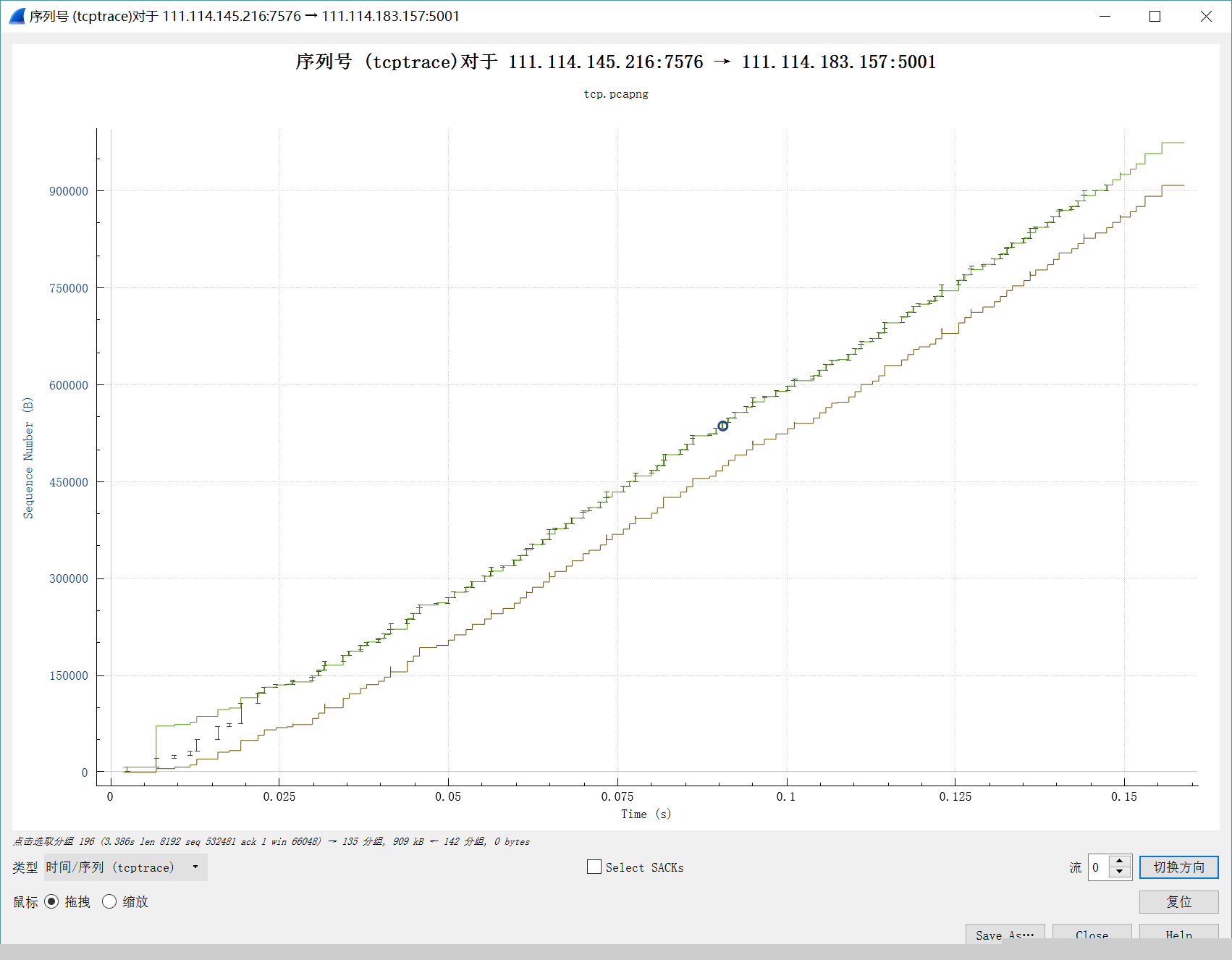1232x960 pixels.
Task: Open the 类型 graph type dropdown
Action: tap(125, 867)
